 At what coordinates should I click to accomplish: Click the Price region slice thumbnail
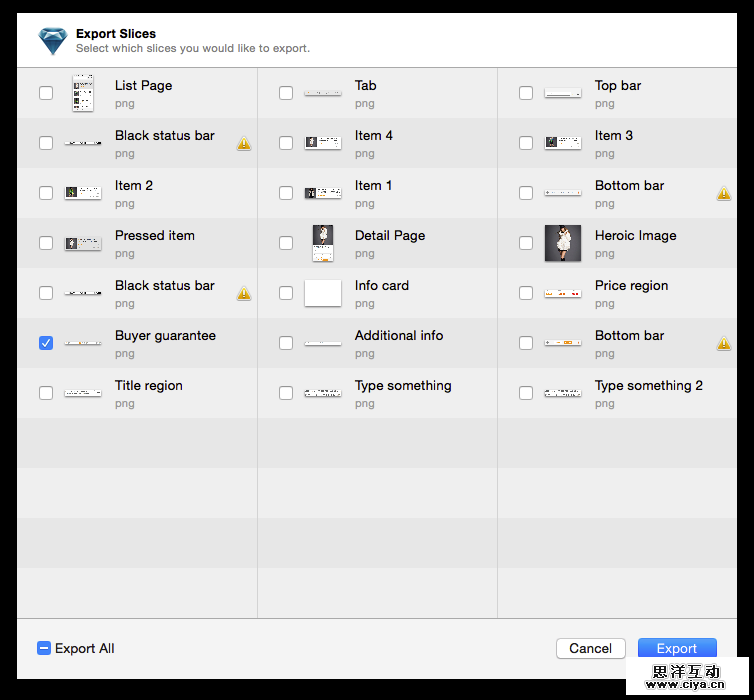(563, 293)
